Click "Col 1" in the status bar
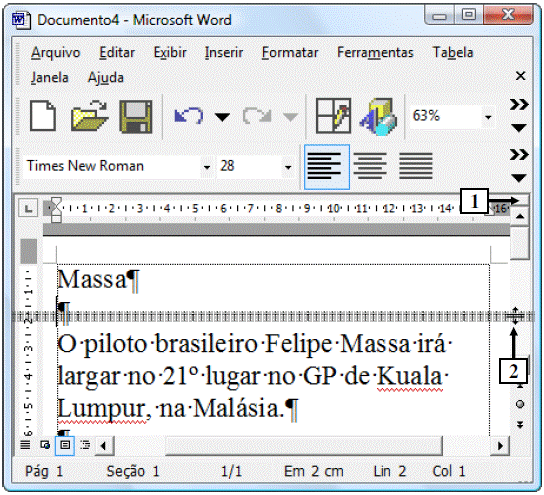 point(449,472)
